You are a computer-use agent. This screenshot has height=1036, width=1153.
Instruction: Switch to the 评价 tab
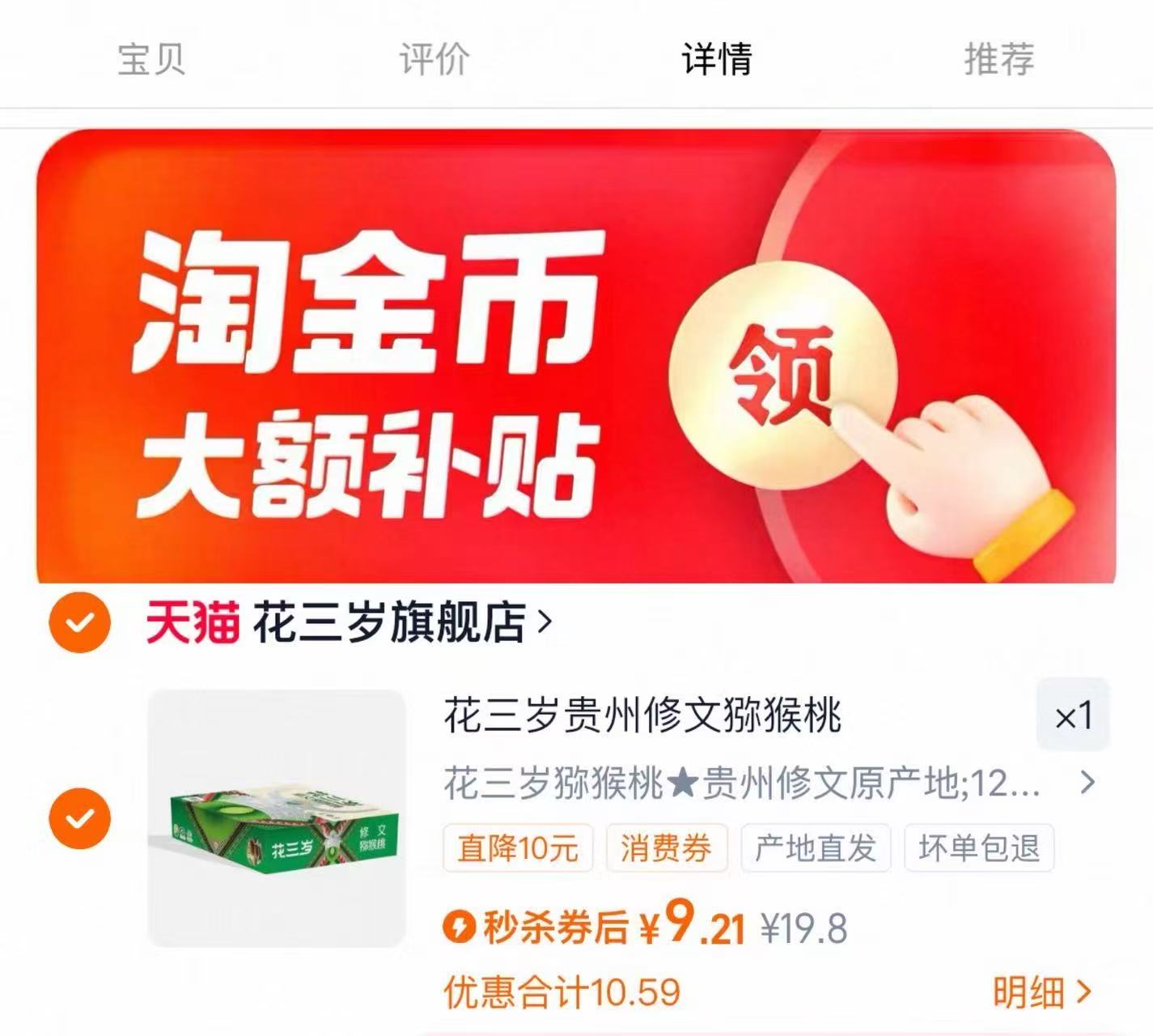click(x=434, y=59)
